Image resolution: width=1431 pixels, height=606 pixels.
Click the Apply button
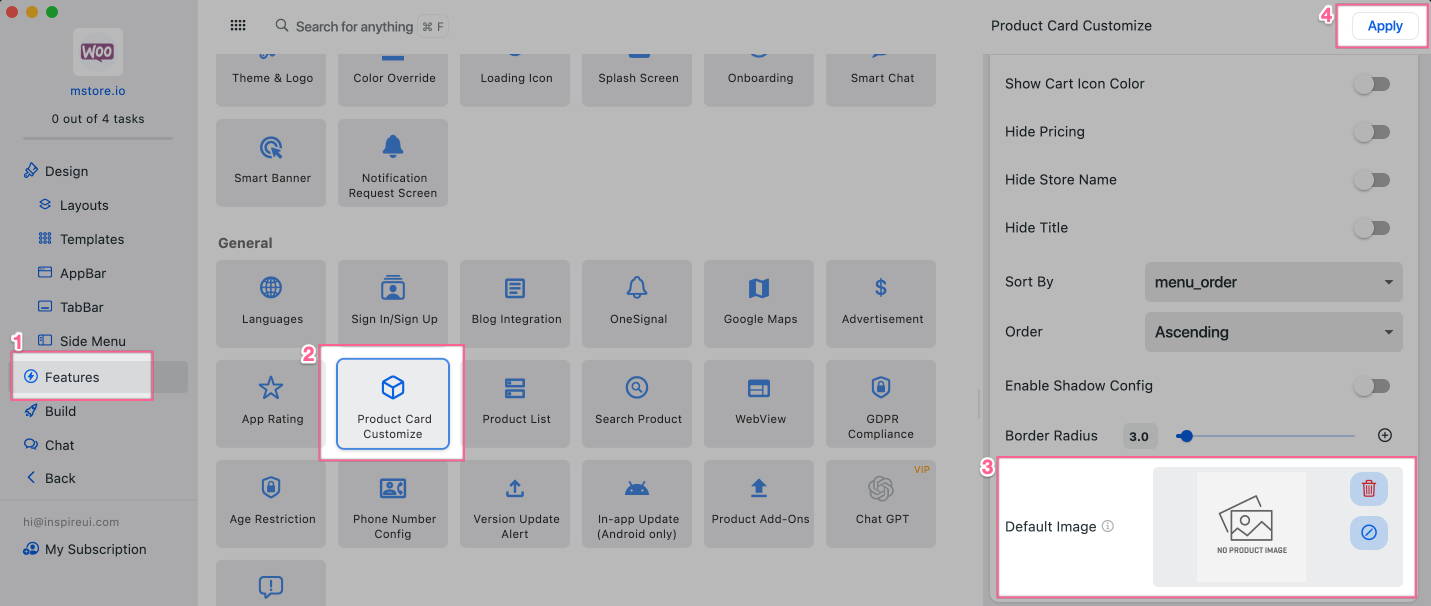[1385, 26]
